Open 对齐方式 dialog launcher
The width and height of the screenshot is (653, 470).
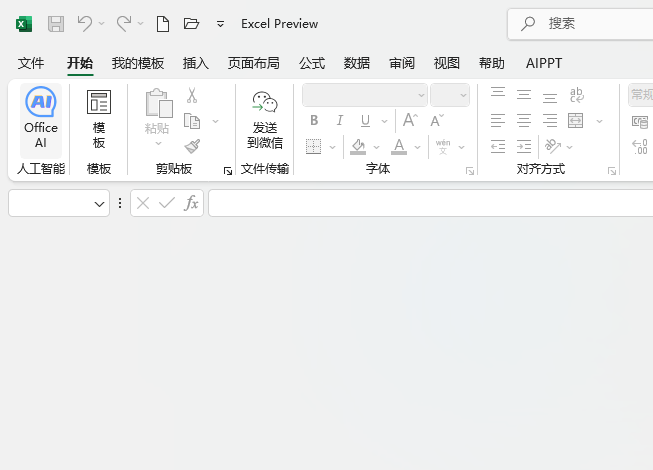(611, 171)
